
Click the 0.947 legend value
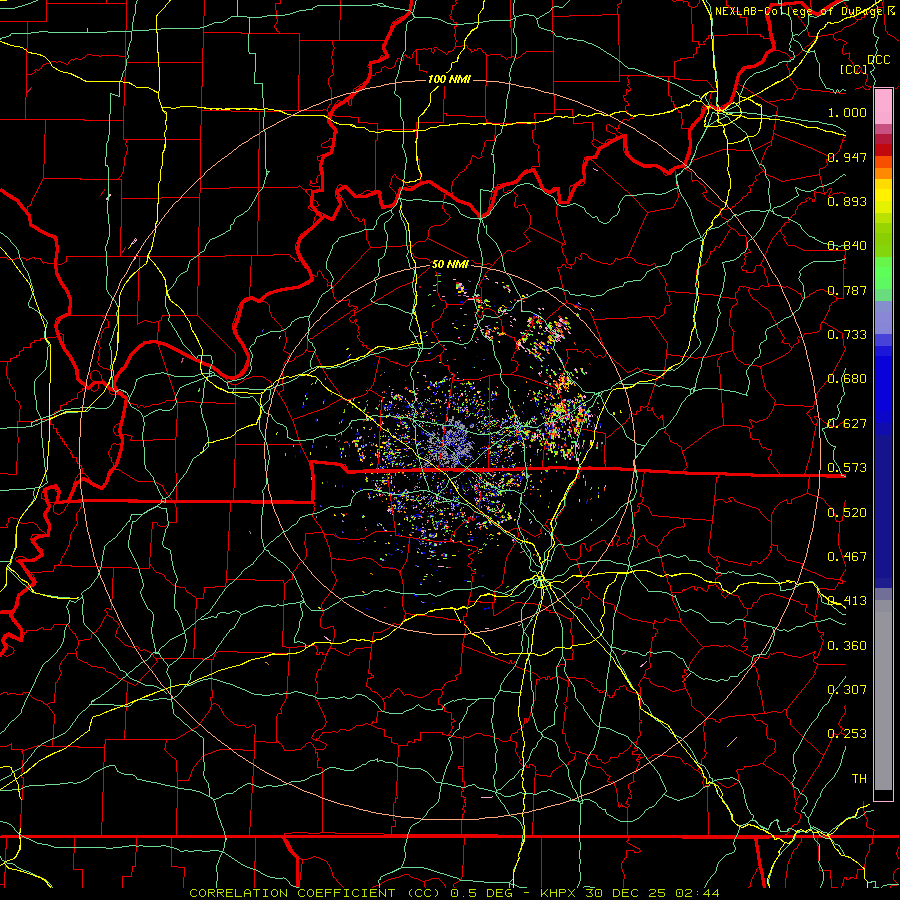(847, 157)
